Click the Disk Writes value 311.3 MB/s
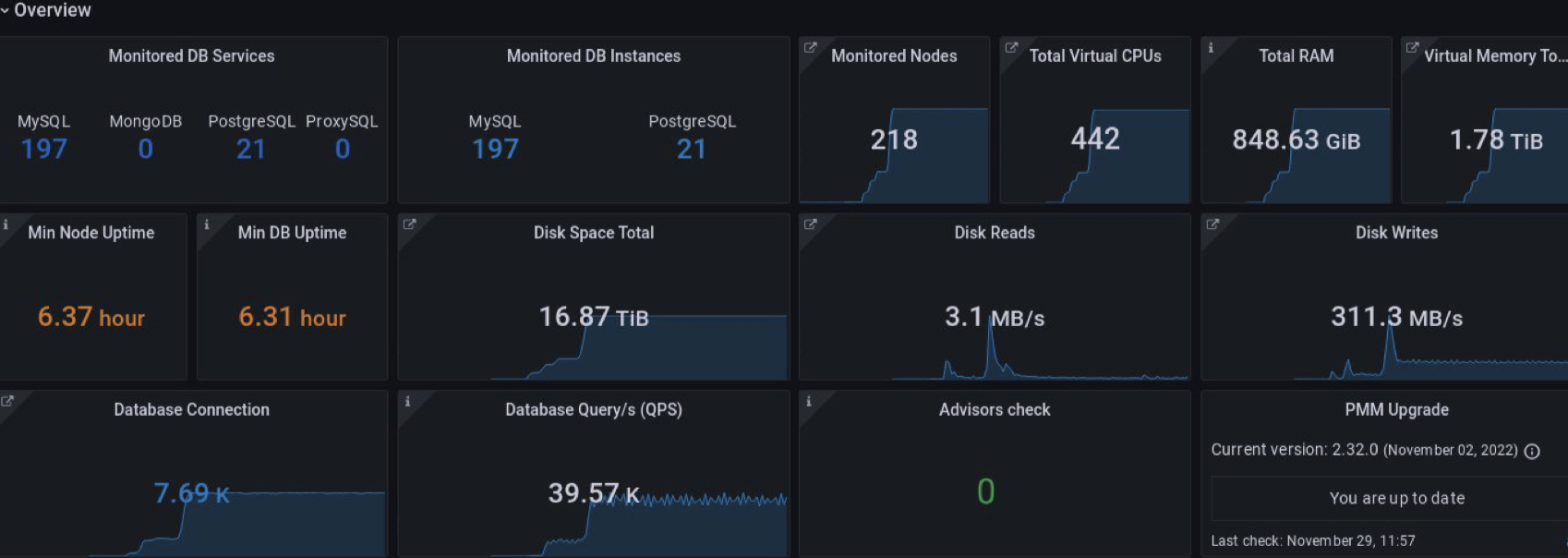Screen dimensions: 1568x558 [1396, 317]
